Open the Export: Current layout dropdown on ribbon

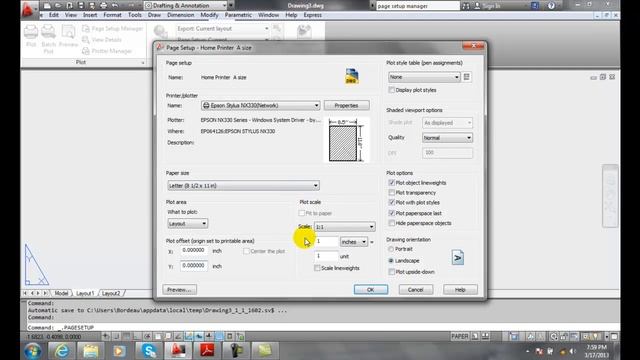pyautogui.click(x=223, y=29)
